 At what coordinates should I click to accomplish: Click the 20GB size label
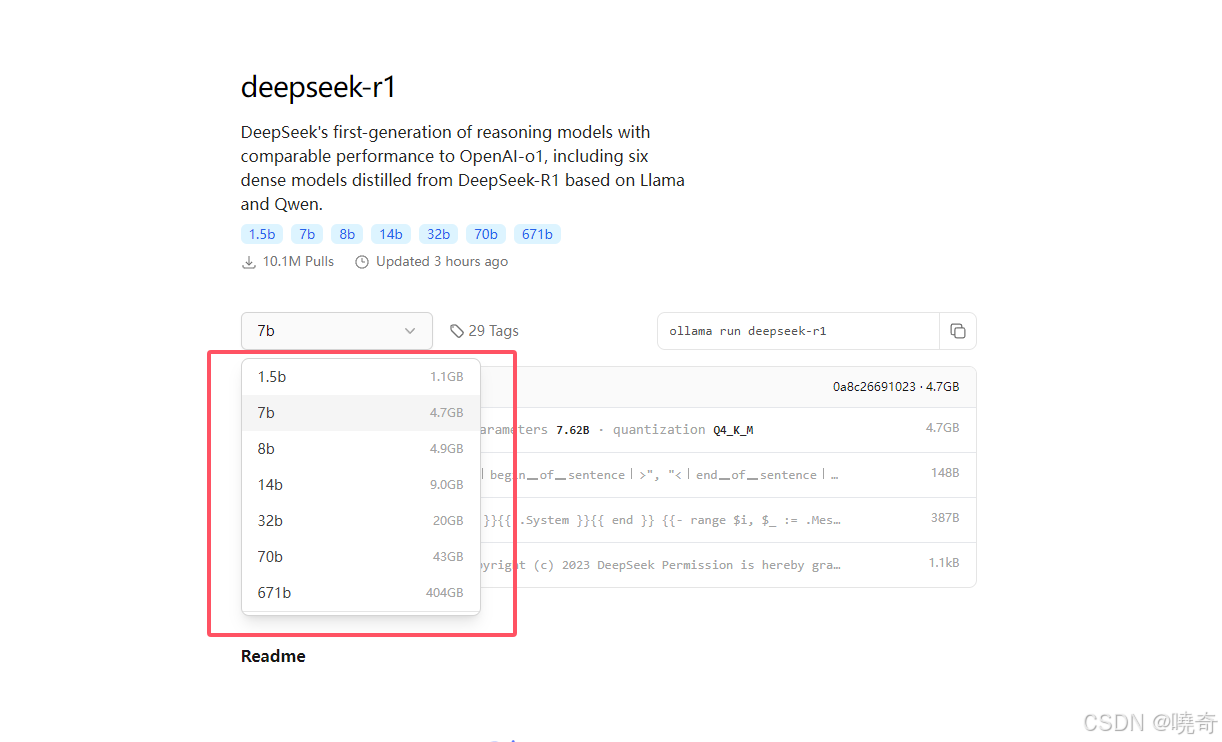448,521
